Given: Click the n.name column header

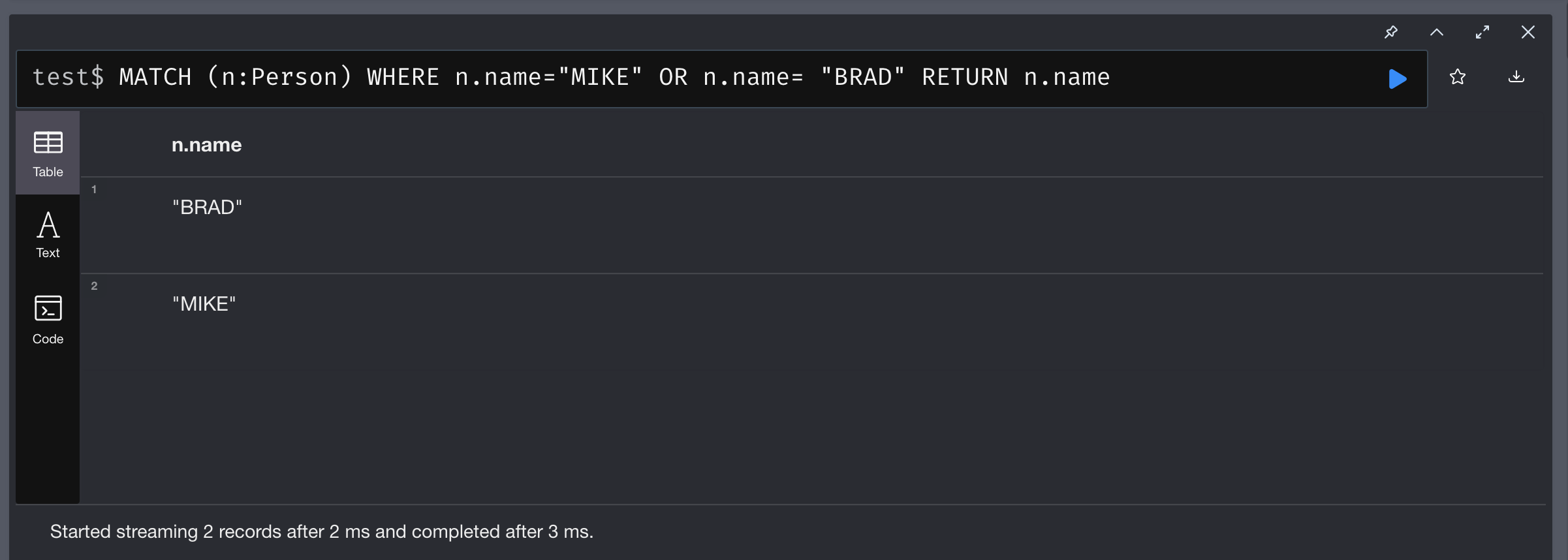Looking at the screenshot, I should [206, 145].
